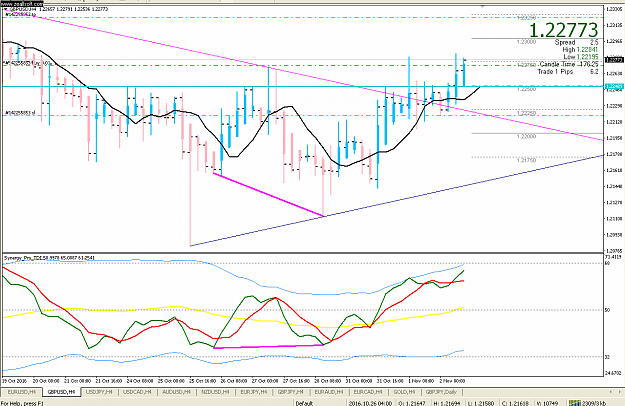Click the 25 Oct 16:00 time axis label
Image resolution: width=625 pixels, height=406 pixels.
[202, 381]
